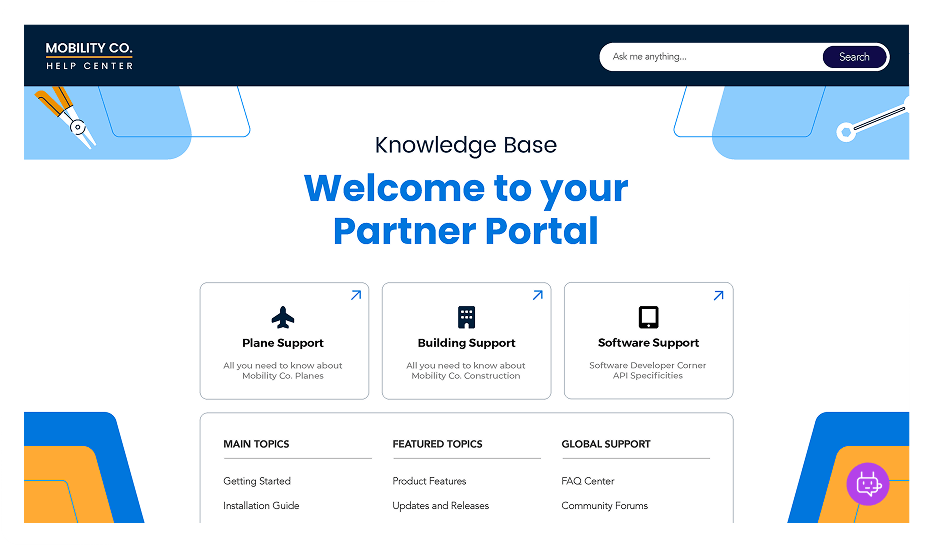This screenshot has height=546, width=933.
Task: Select the Plane Support title
Action: pyautogui.click(x=283, y=343)
